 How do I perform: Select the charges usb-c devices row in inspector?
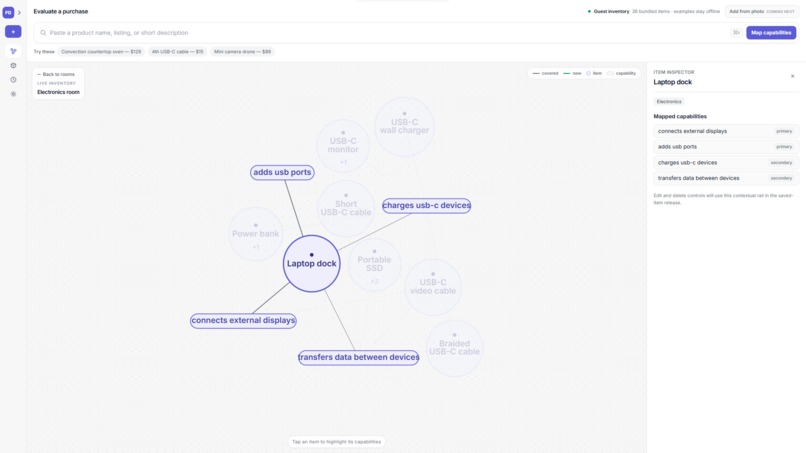[x=726, y=162]
